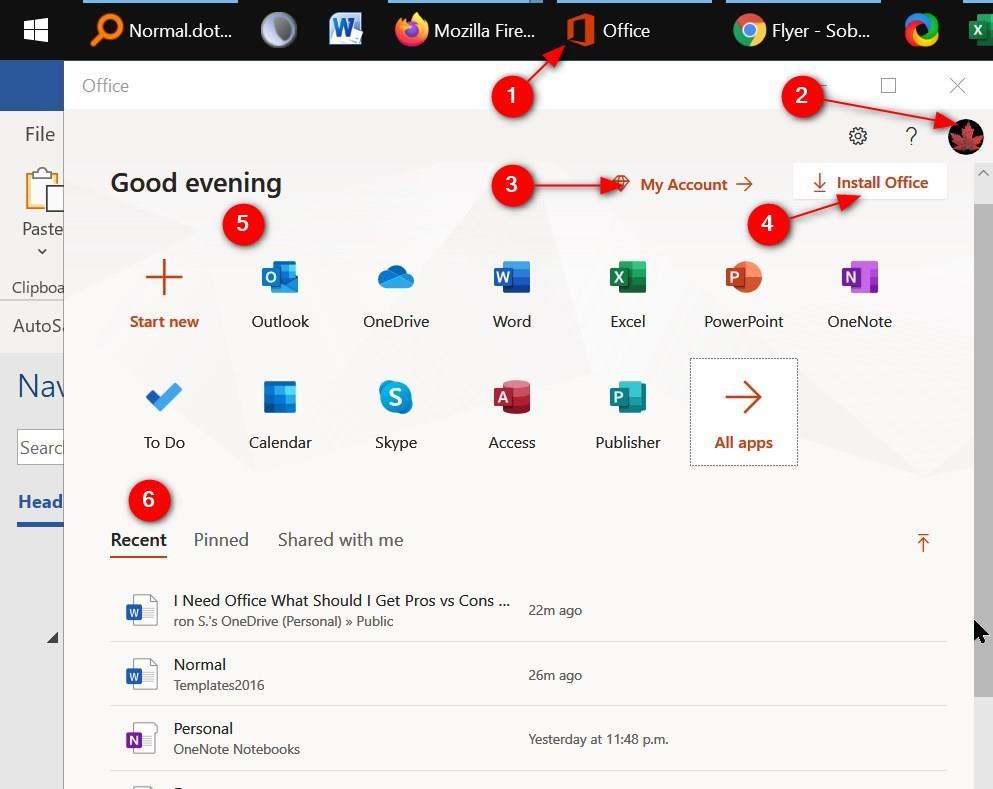Go to My Account
The height and width of the screenshot is (789, 993).
click(684, 184)
